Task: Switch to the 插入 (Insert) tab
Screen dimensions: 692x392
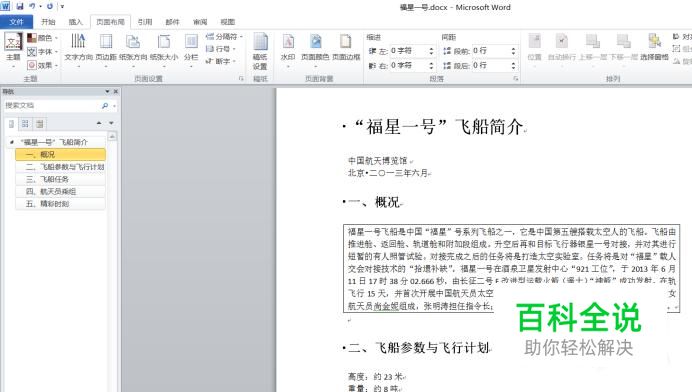Action: (x=75, y=22)
